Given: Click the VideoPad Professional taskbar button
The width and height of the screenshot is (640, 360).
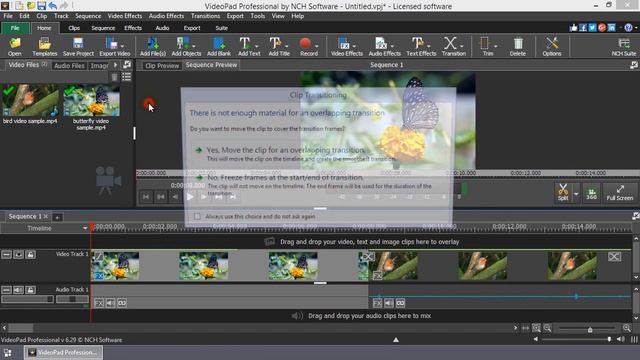Looking at the screenshot, I should [63, 352].
